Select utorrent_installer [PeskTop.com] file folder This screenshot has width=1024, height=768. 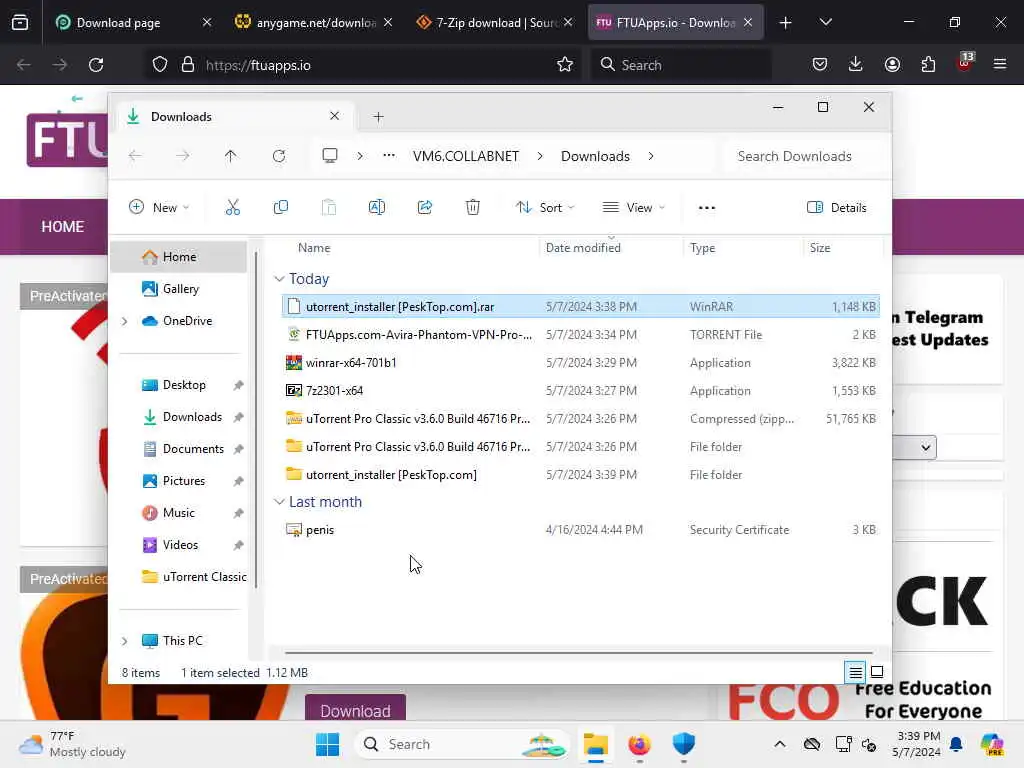click(581, 475)
